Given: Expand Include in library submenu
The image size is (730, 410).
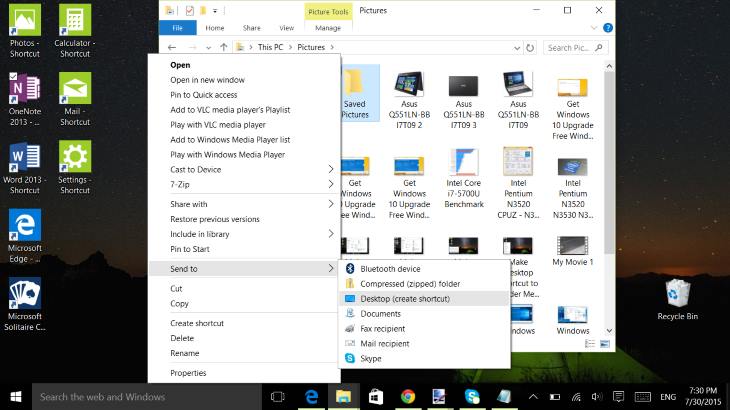Looking at the screenshot, I should click(251, 233).
